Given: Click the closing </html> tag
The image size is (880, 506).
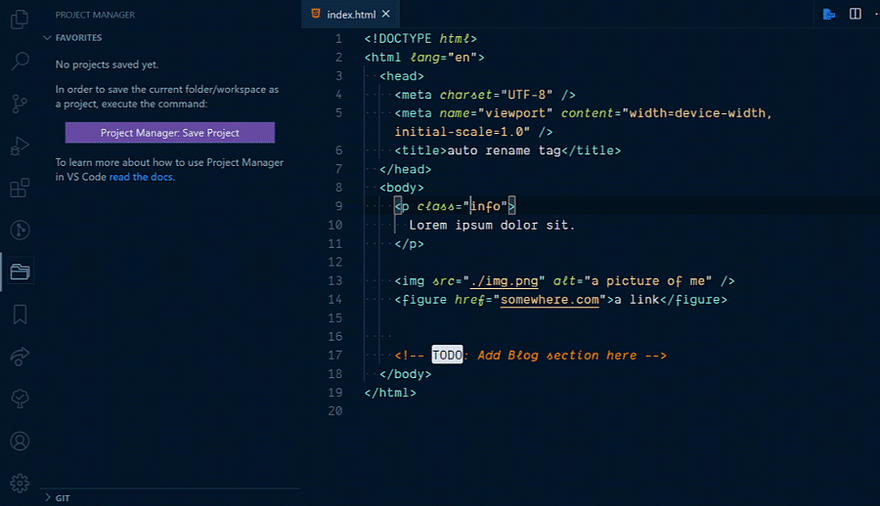Looking at the screenshot, I should (x=390, y=393).
